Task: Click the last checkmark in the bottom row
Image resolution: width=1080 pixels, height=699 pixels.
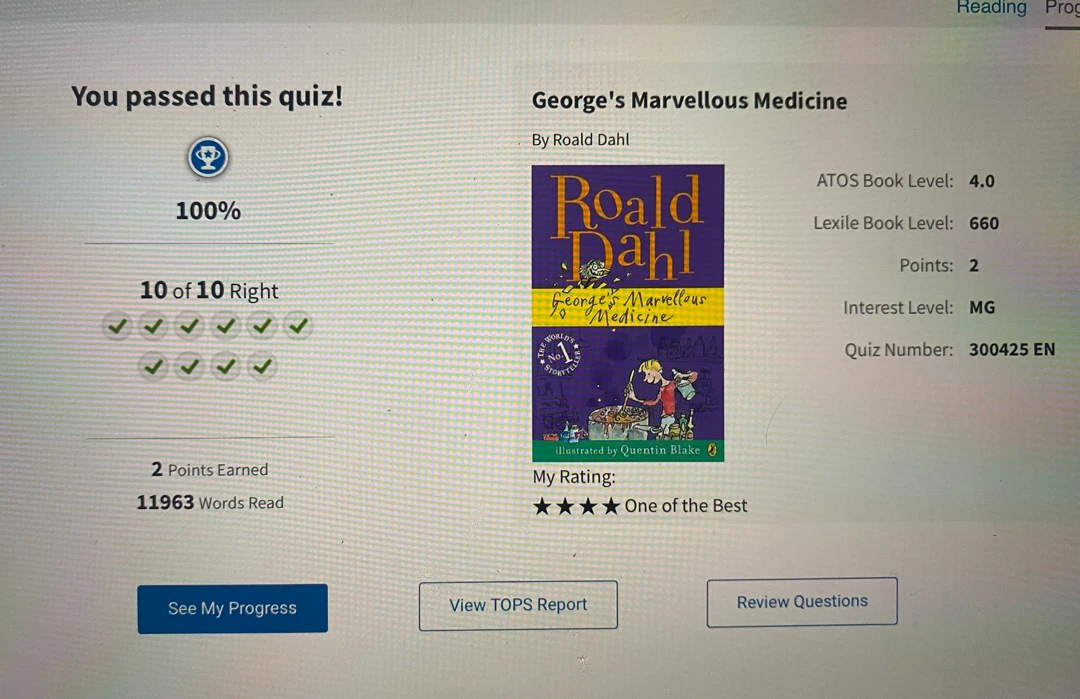Action: (262, 366)
